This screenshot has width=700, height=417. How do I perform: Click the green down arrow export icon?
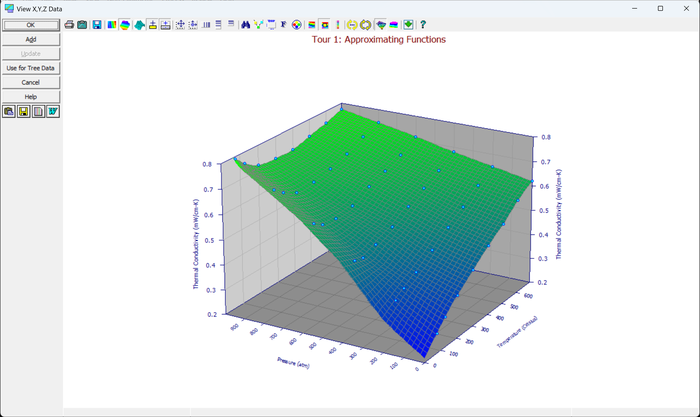(408, 25)
